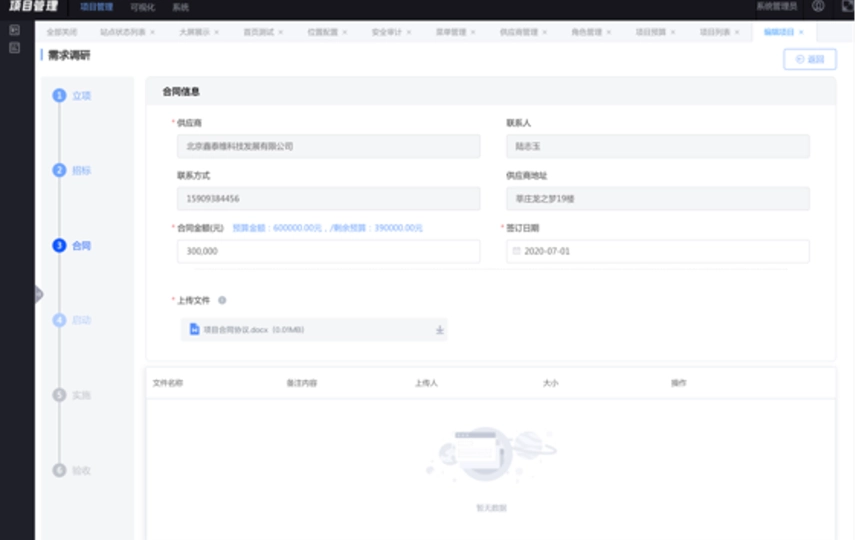Click the 联系人 input field
This screenshot has height=540, width=856.
pos(658,146)
